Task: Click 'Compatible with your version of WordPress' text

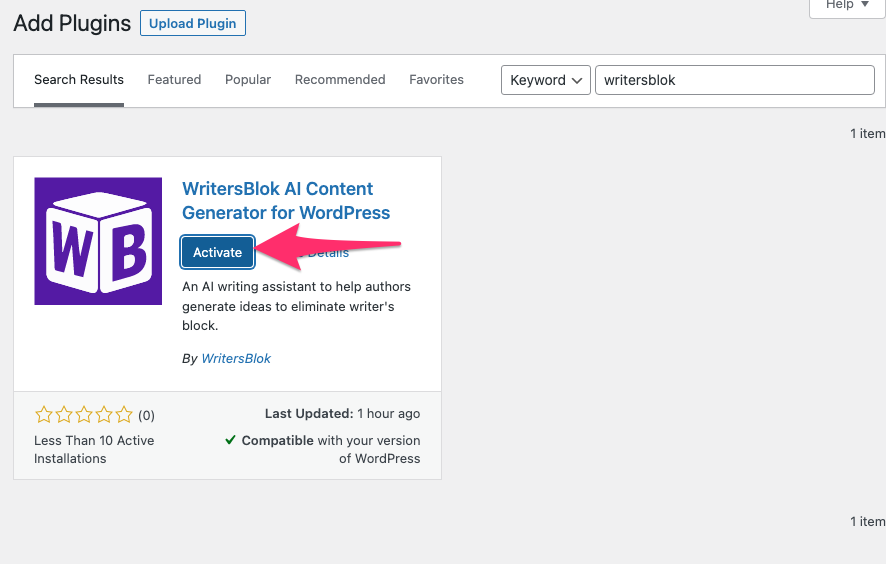Action: coord(331,449)
